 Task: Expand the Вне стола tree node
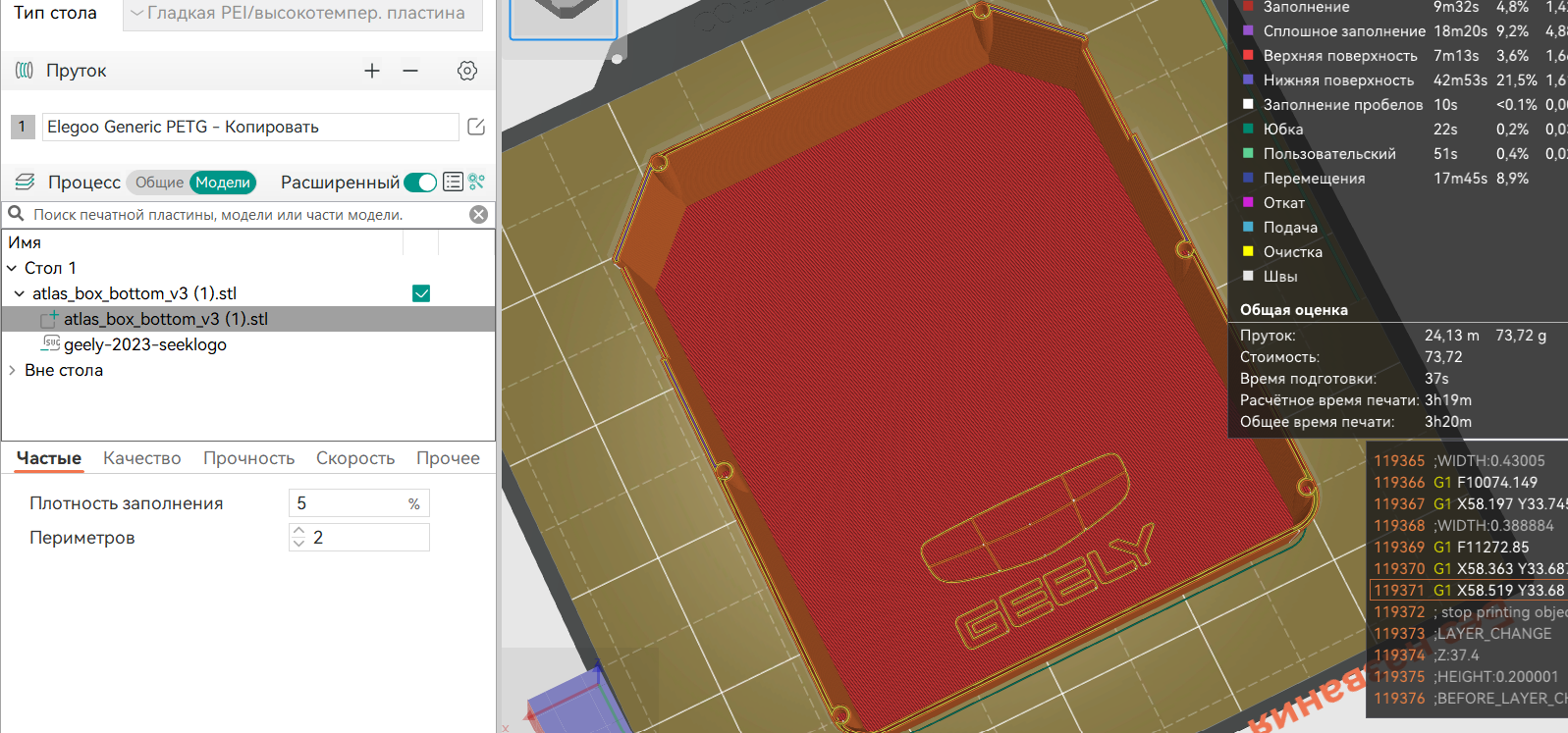pos(12,370)
